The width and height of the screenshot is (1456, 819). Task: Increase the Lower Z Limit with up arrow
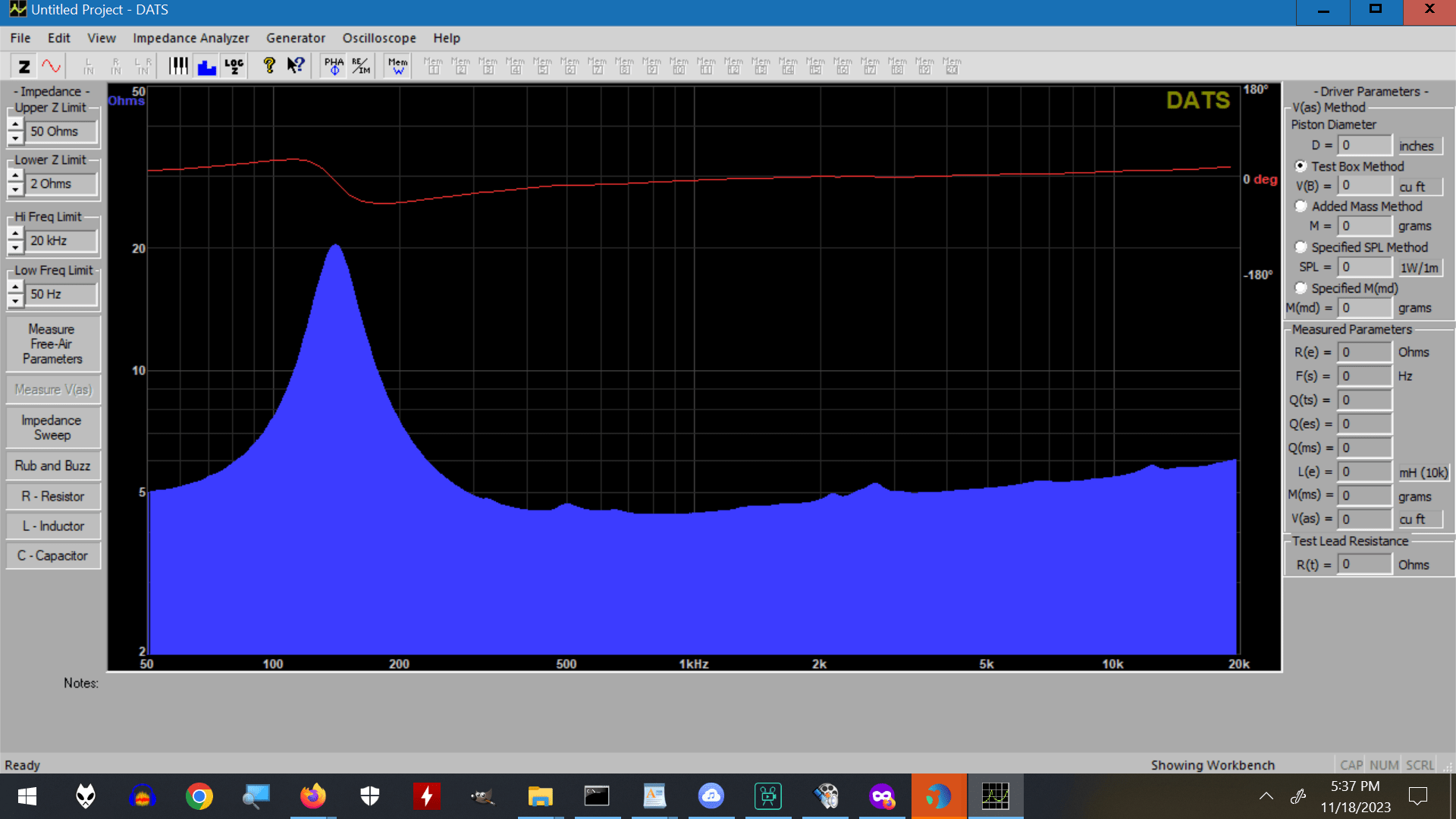(x=15, y=177)
